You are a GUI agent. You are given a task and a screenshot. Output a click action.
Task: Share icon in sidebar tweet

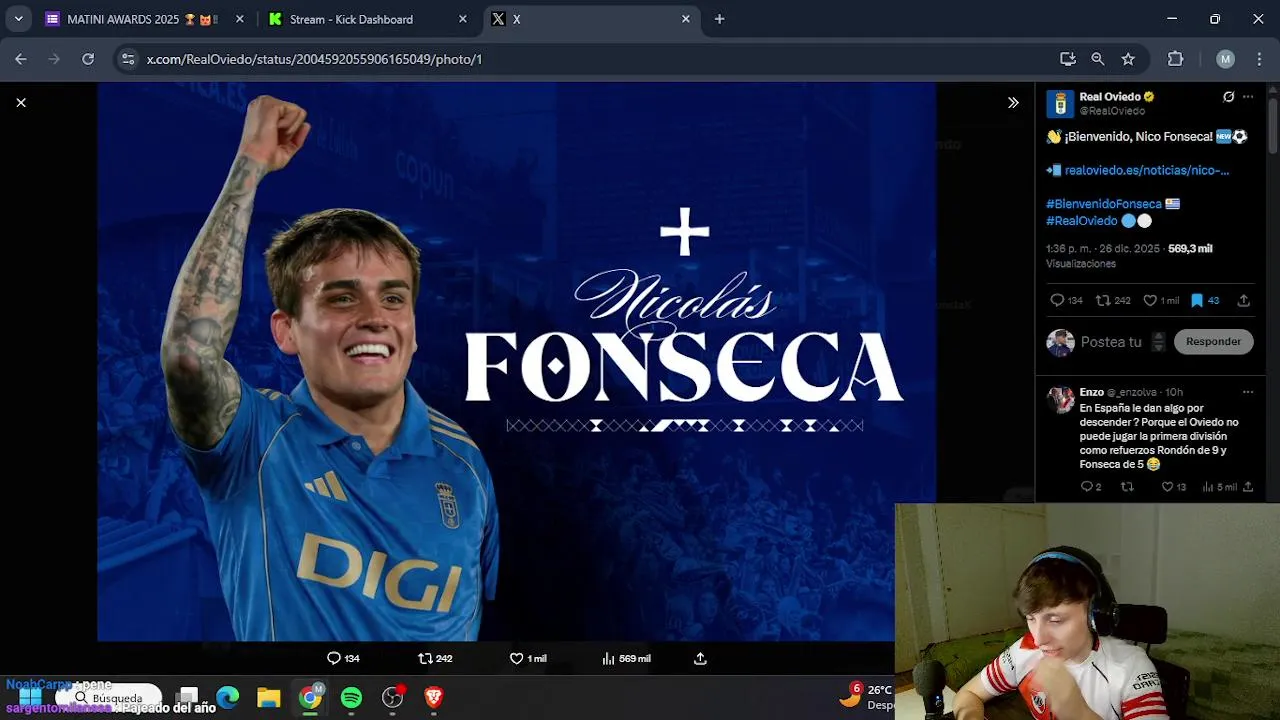point(1244,300)
